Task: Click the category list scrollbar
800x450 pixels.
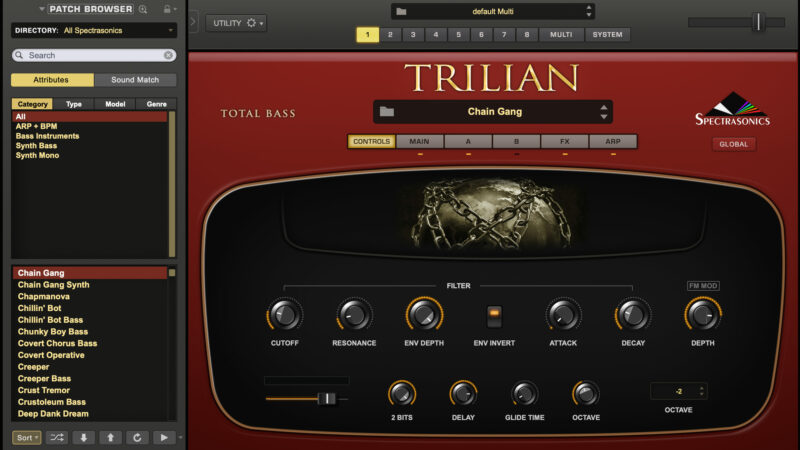Action: tap(172, 185)
